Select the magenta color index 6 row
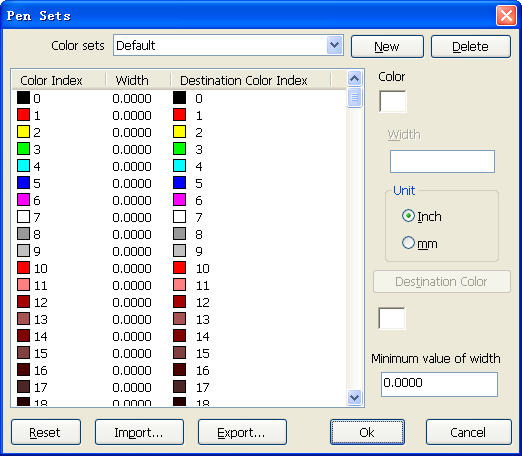The height and width of the screenshot is (456, 522). pyautogui.click(x=179, y=200)
